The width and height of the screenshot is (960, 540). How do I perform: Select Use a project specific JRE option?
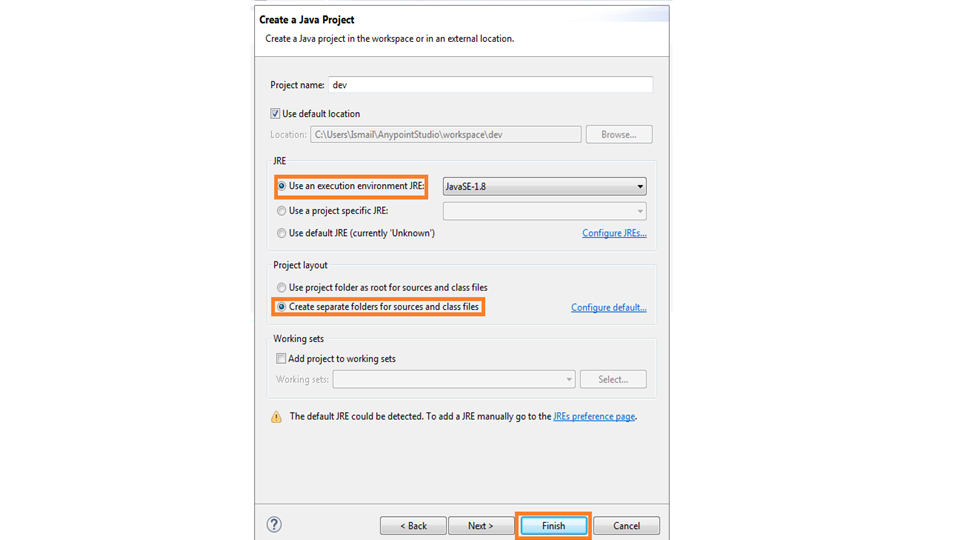click(282, 211)
